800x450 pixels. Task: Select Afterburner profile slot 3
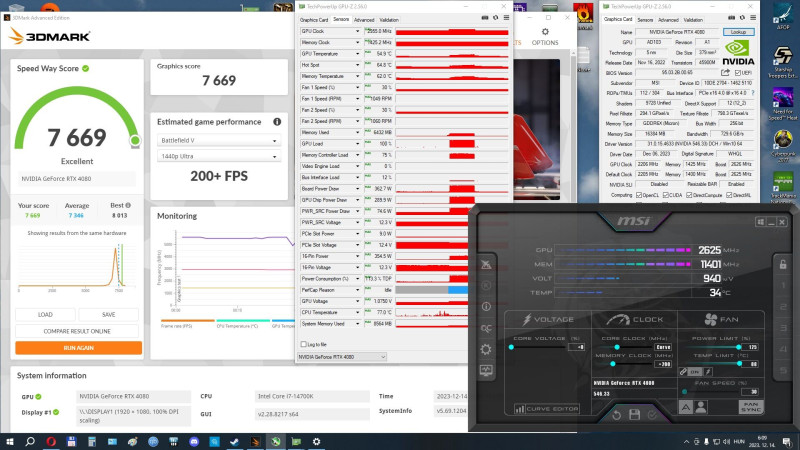pyautogui.click(x=783, y=328)
